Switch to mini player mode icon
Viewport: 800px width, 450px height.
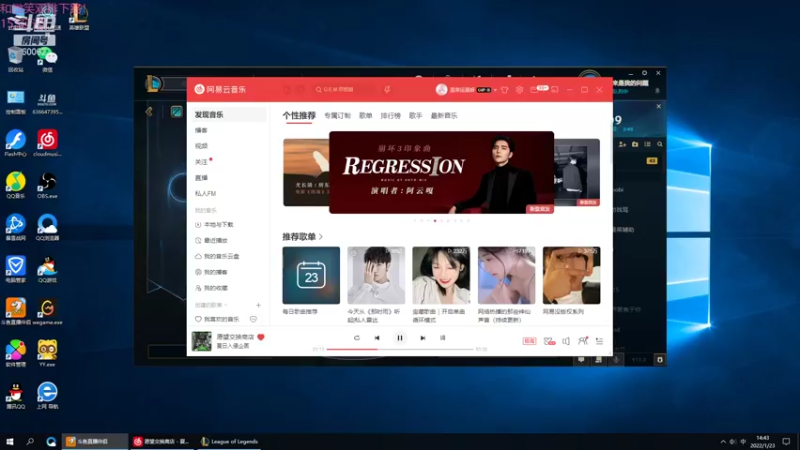pos(555,90)
